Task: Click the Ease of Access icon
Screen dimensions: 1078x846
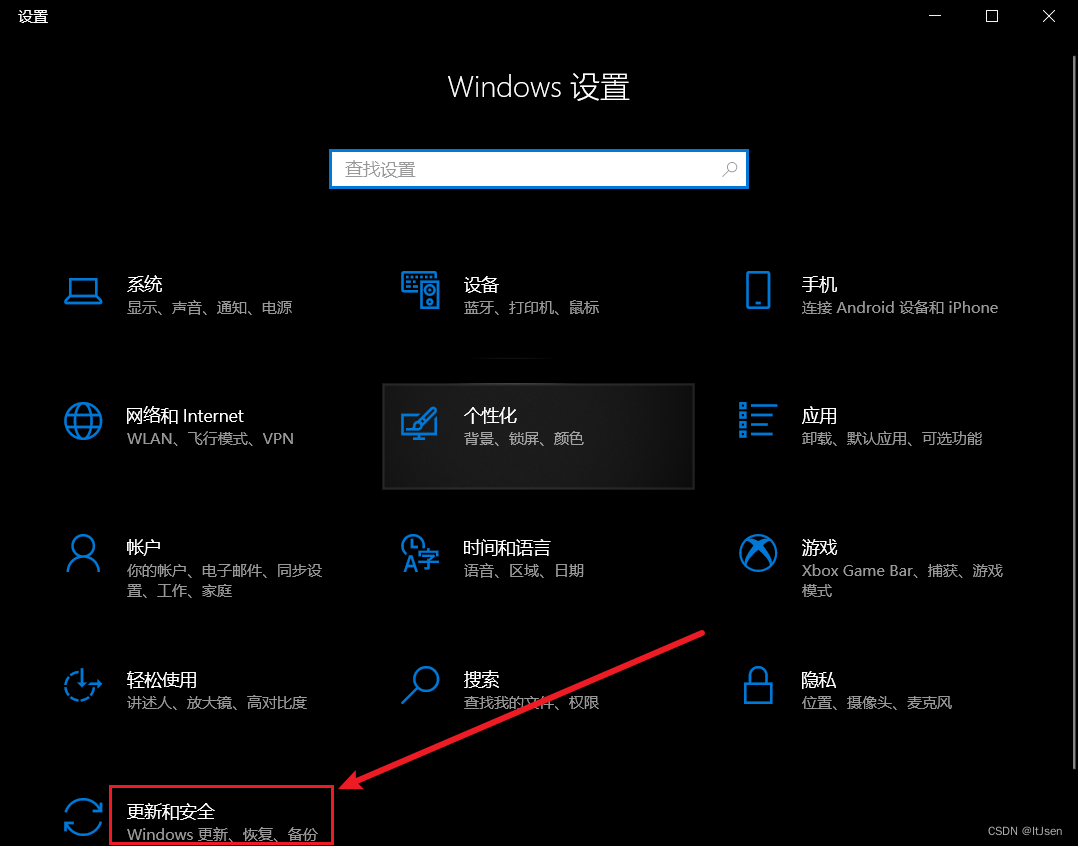Action: (x=83, y=684)
